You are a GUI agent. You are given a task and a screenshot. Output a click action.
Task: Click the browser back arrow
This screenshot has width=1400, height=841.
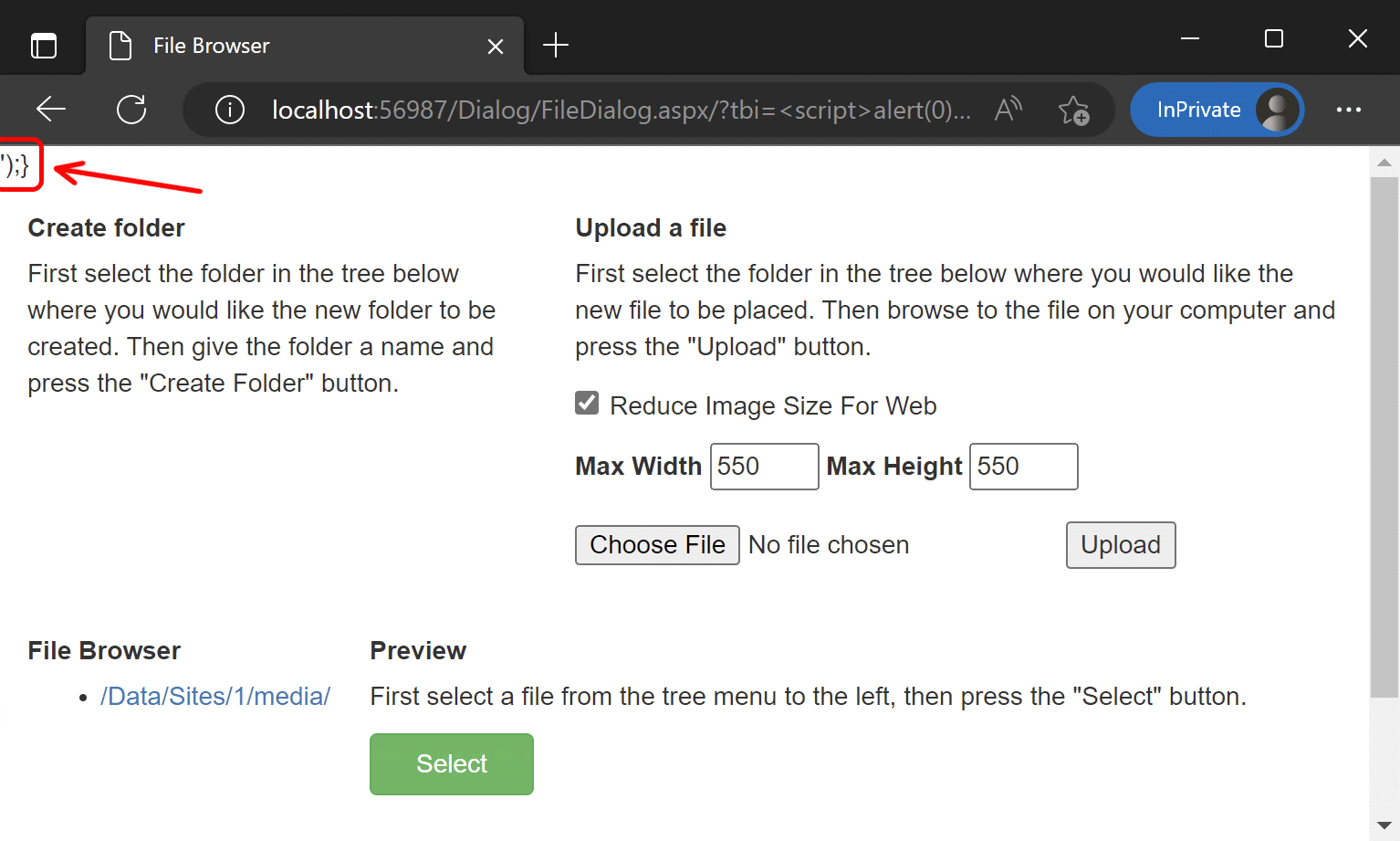(x=51, y=110)
